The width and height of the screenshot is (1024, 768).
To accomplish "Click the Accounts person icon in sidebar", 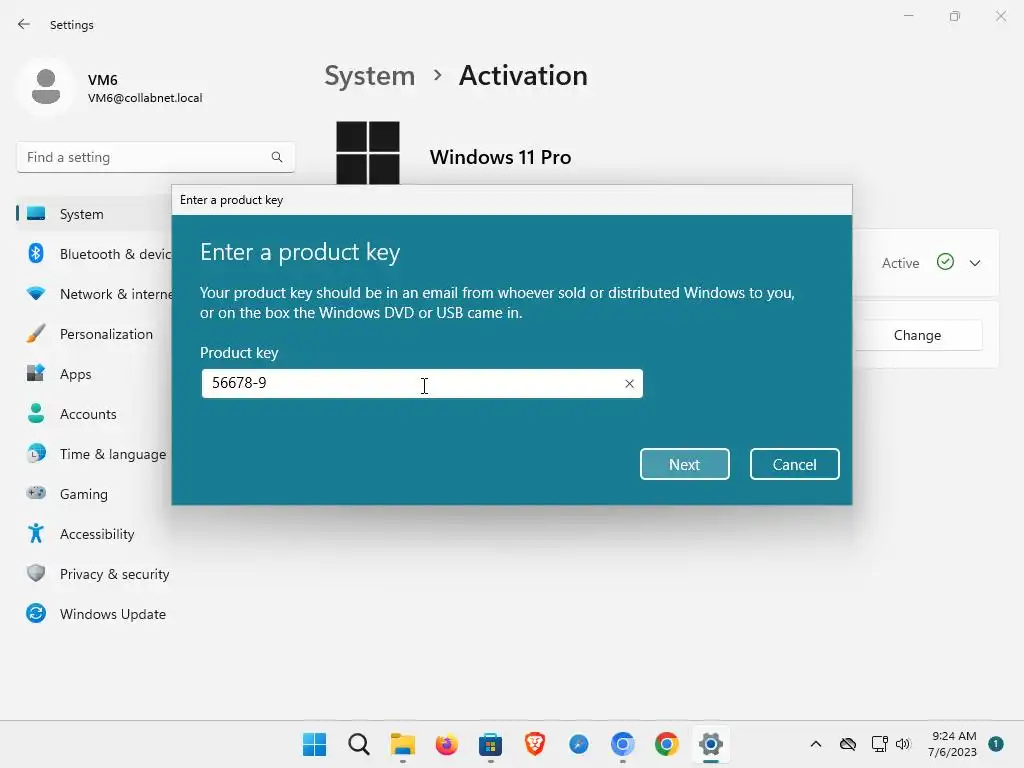I will click(x=36, y=413).
